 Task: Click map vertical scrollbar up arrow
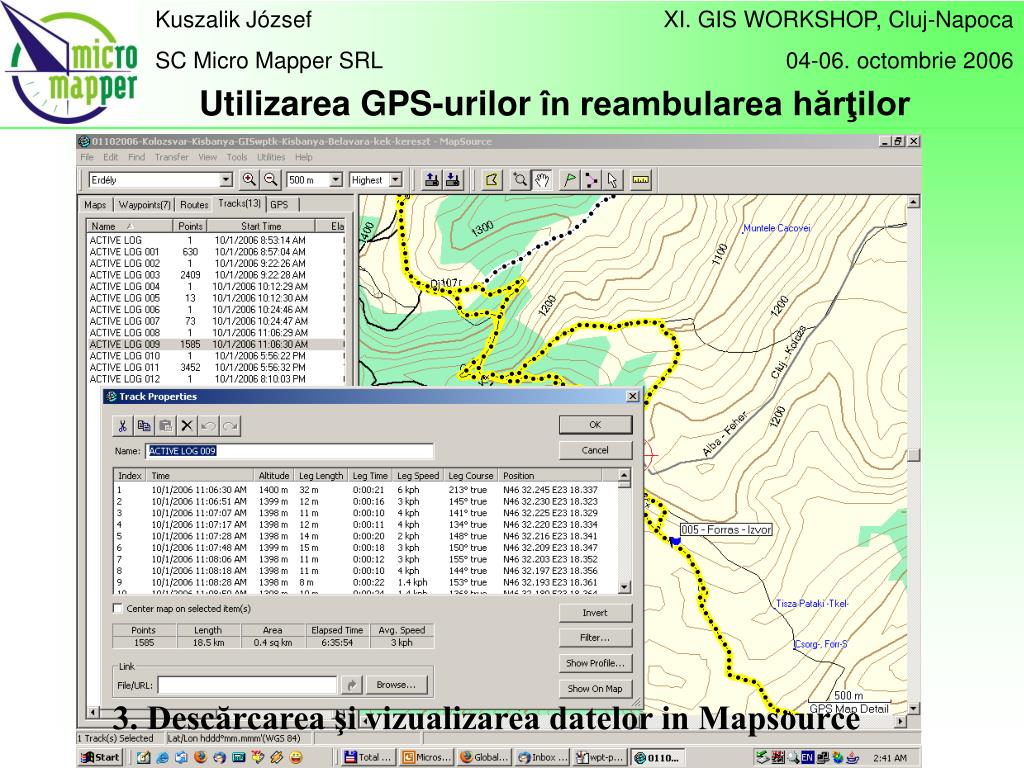pos(914,202)
